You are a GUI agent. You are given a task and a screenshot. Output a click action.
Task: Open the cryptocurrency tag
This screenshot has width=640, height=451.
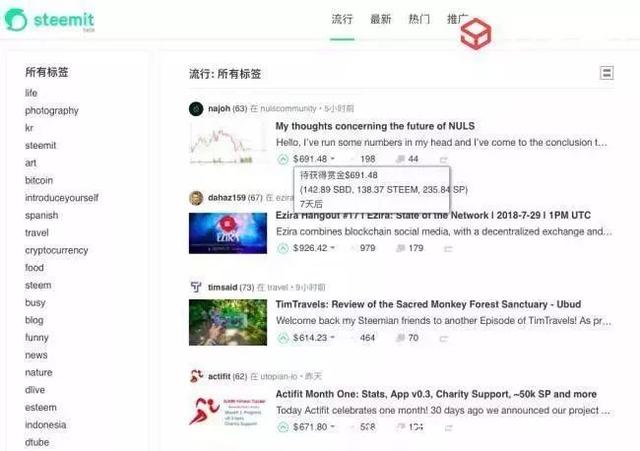click(x=56, y=251)
